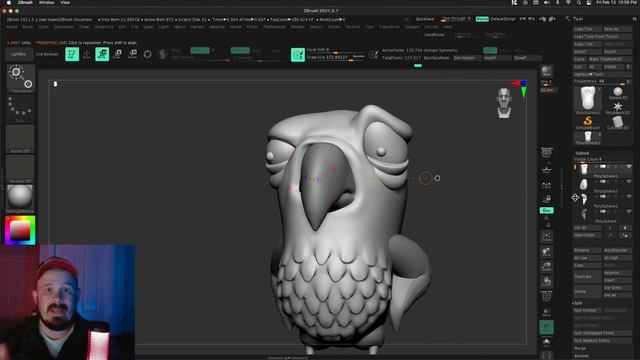This screenshot has height=360, width=640.
Task: Click the LightBox button
Action: pyautogui.click(x=19, y=54)
